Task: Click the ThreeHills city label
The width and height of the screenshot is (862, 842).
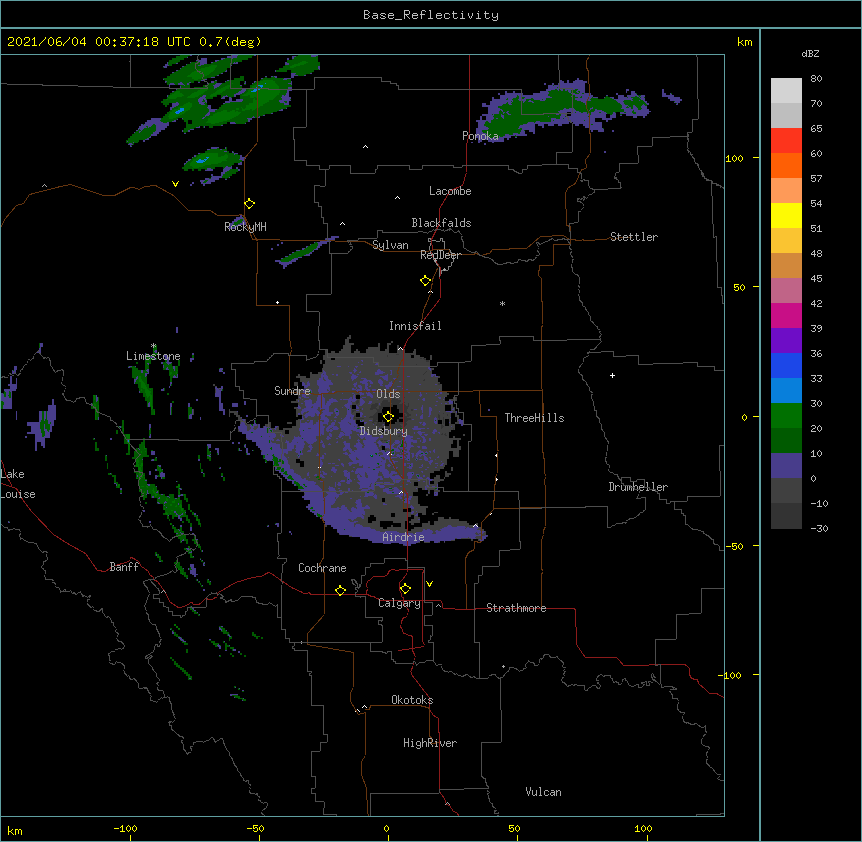Action: tap(534, 418)
